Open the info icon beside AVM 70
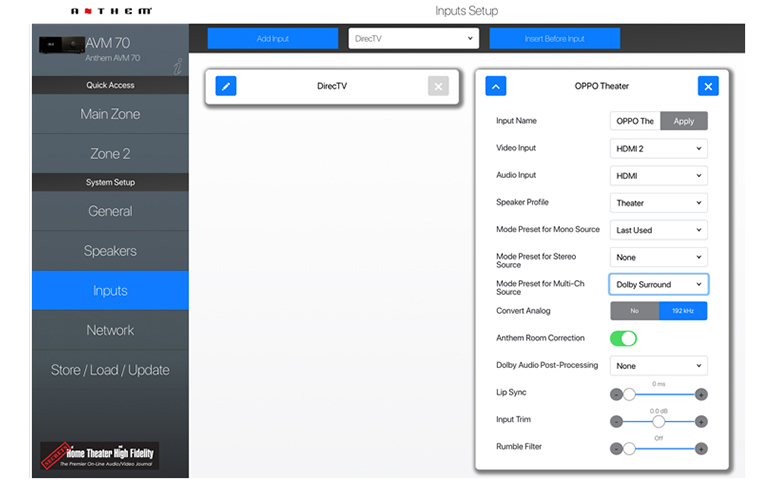The image size is (774, 480). click(x=179, y=66)
